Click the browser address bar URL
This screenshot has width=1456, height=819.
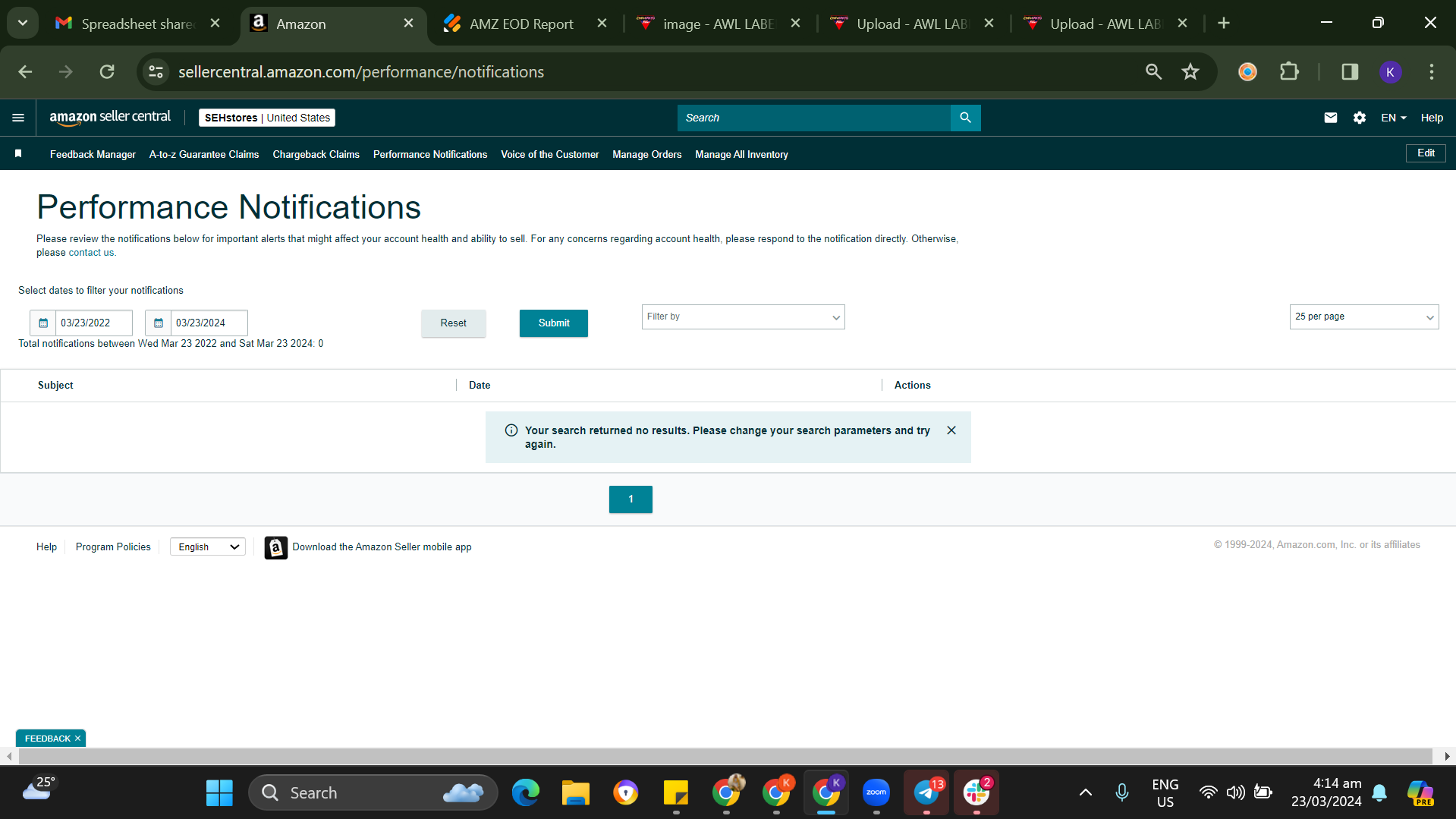[361, 71]
